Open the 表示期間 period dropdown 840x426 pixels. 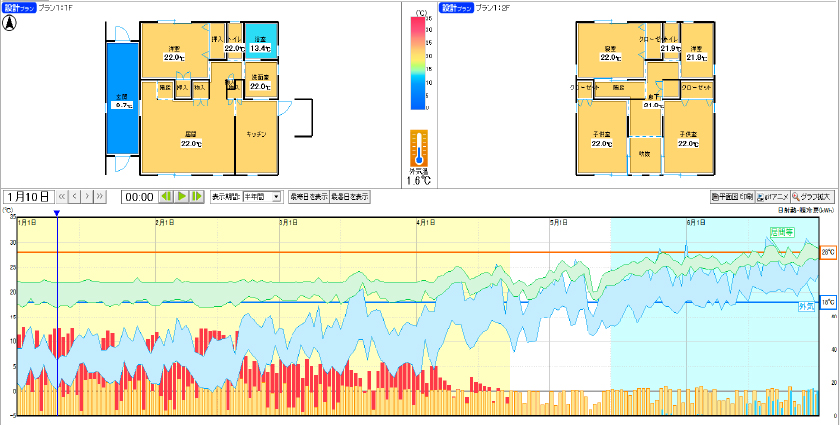261,197
